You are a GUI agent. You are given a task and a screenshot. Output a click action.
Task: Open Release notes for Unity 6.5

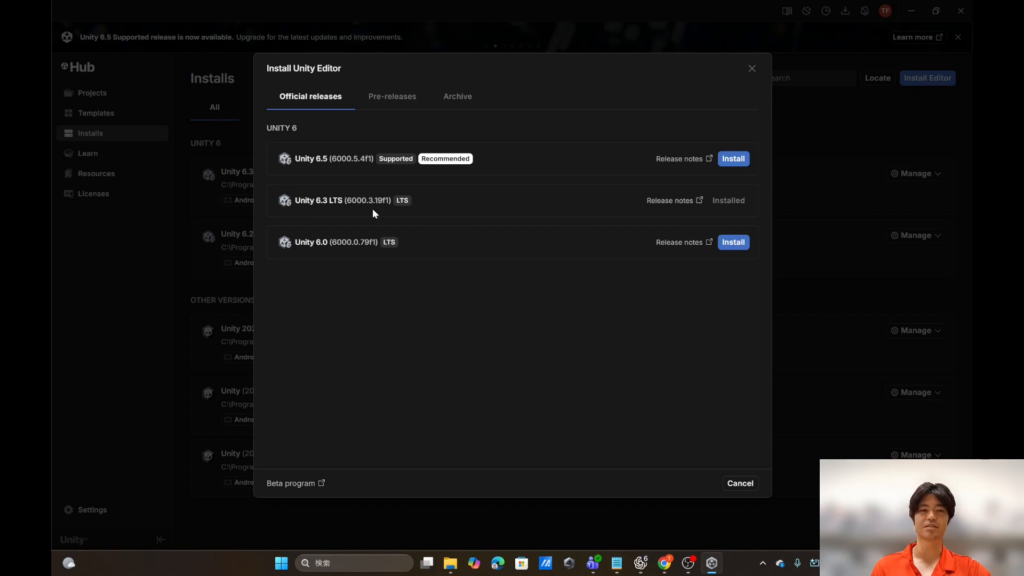tap(684, 159)
